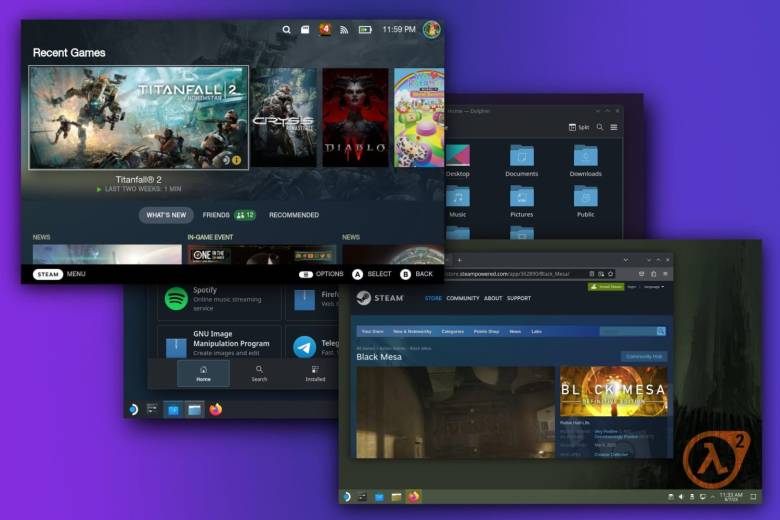Click the Home tab in Discover
This screenshot has height=520, width=780.
click(x=203, y=374)
